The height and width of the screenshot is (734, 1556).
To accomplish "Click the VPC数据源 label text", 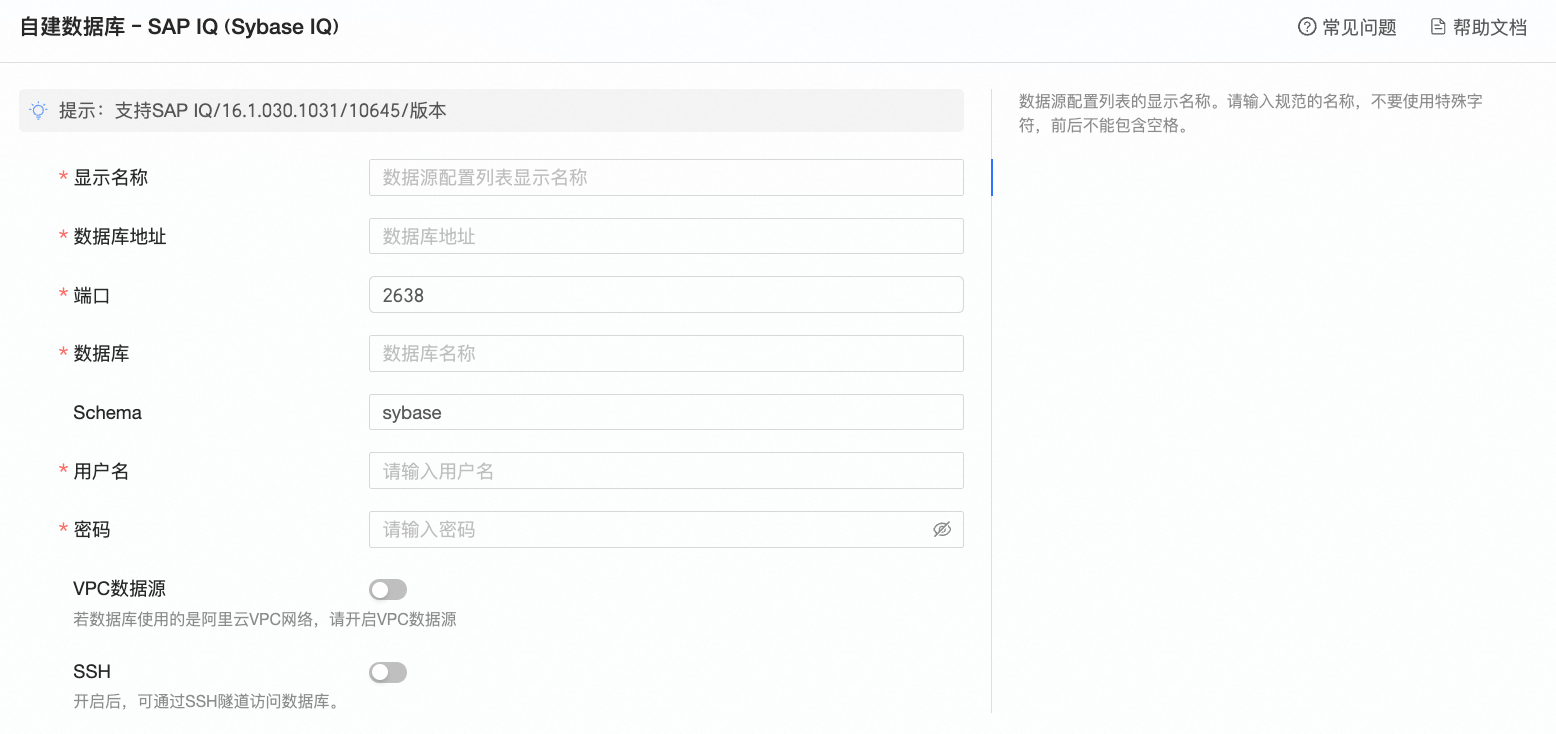I will 119,589.
